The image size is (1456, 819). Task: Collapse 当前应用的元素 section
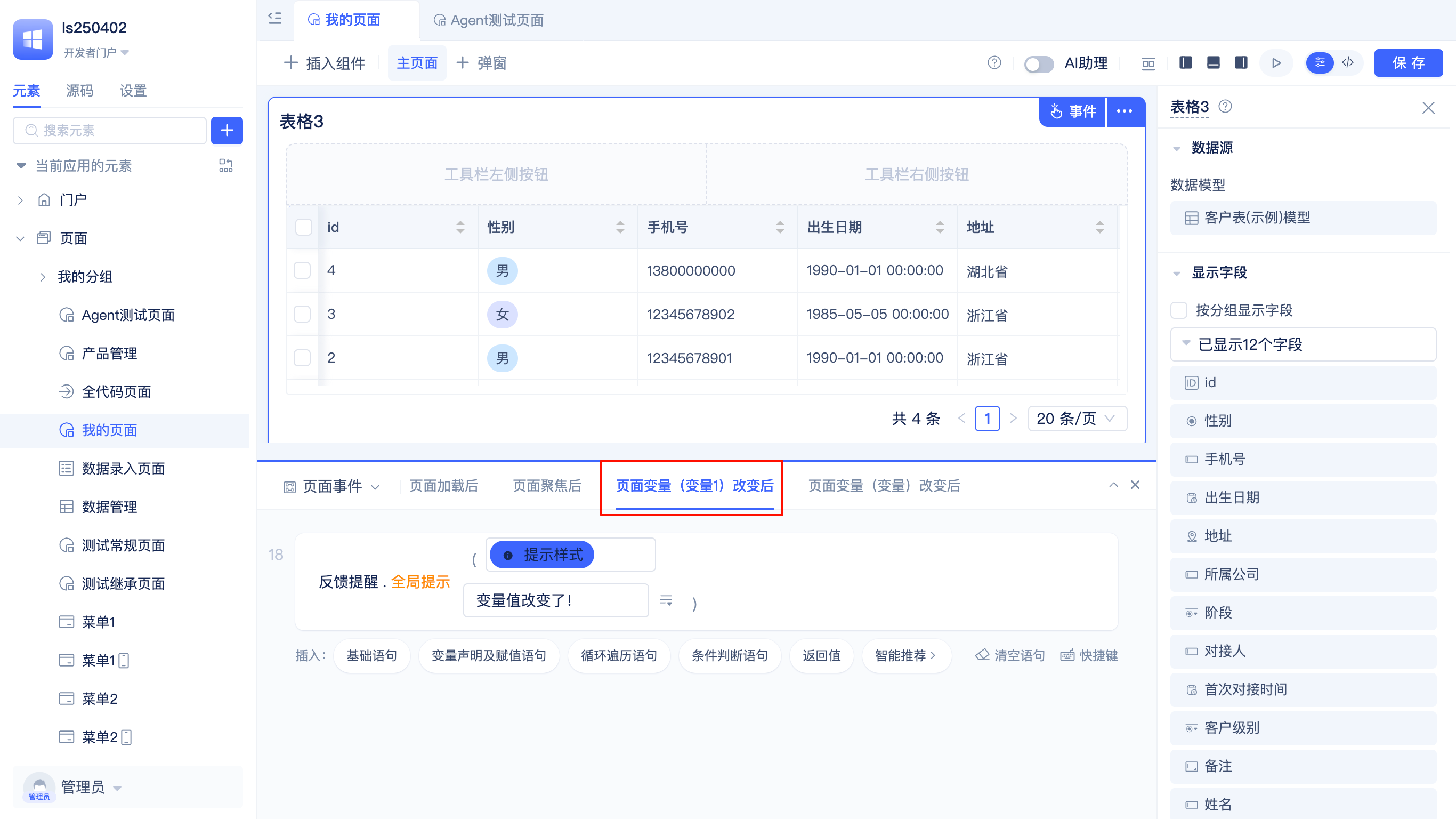tap(21, 166)
